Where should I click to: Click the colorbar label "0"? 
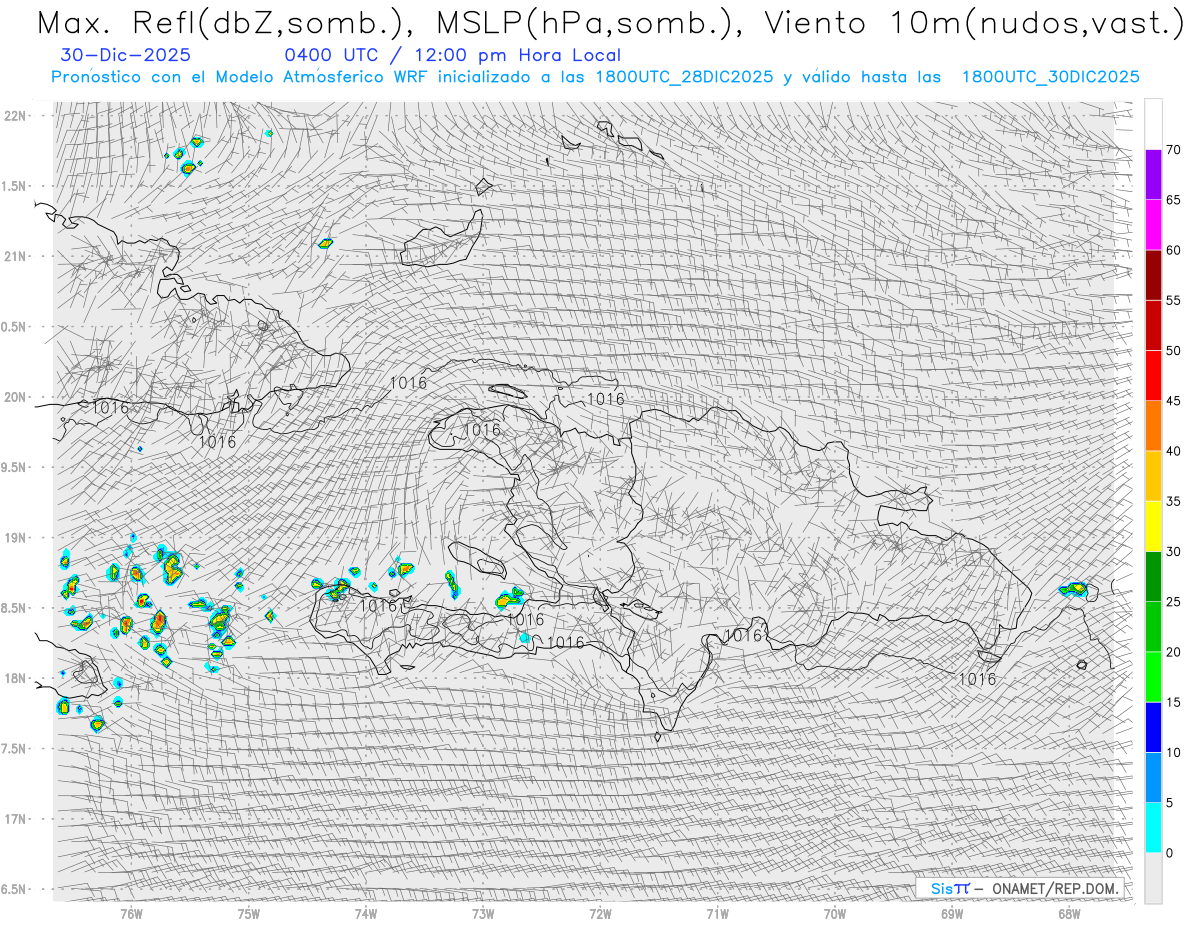pos(1170,853)
